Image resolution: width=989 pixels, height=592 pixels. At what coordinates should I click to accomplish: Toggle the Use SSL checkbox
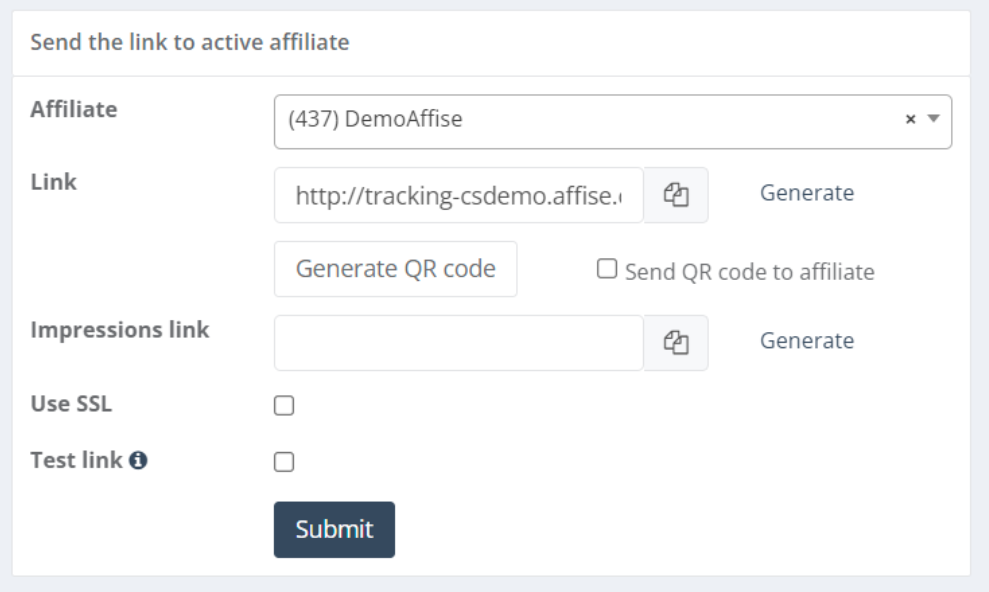coord(284,405)
